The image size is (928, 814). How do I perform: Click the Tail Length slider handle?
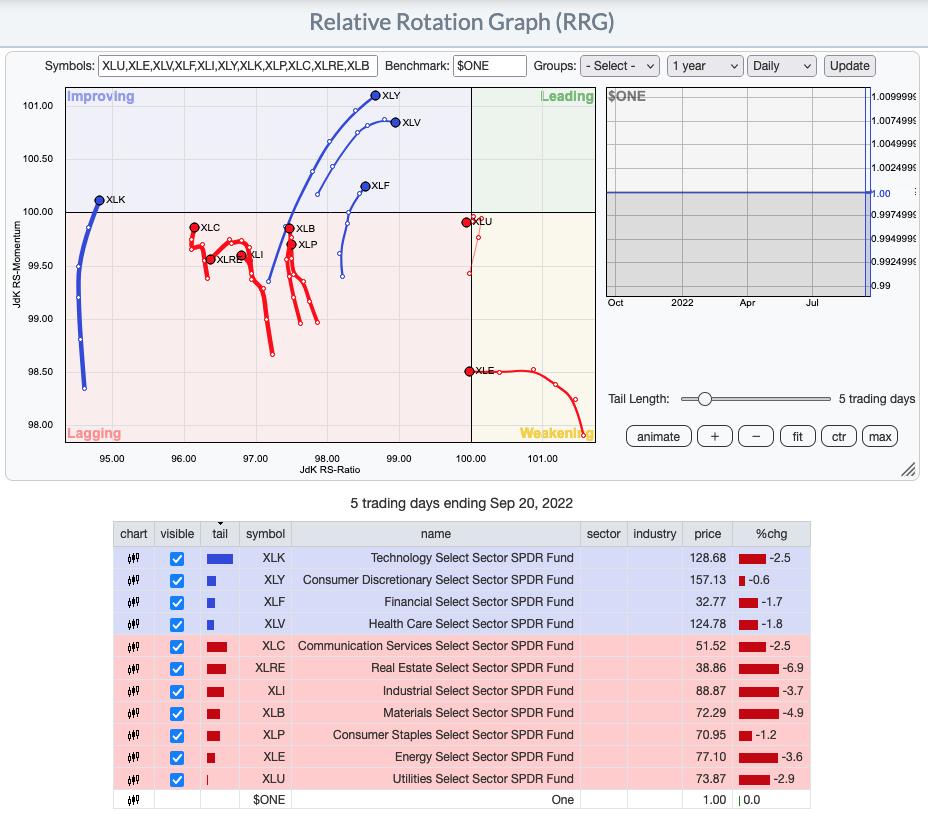(704, 399)
